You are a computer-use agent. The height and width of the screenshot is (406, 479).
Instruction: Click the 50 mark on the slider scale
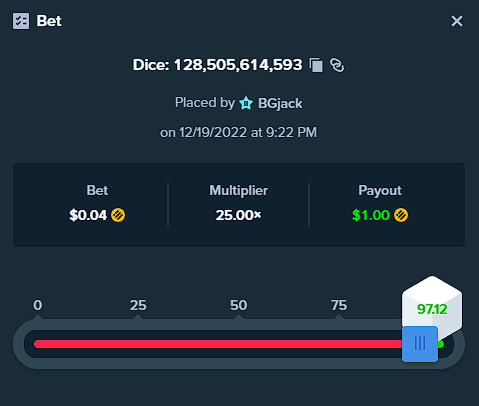coord(238,305)
